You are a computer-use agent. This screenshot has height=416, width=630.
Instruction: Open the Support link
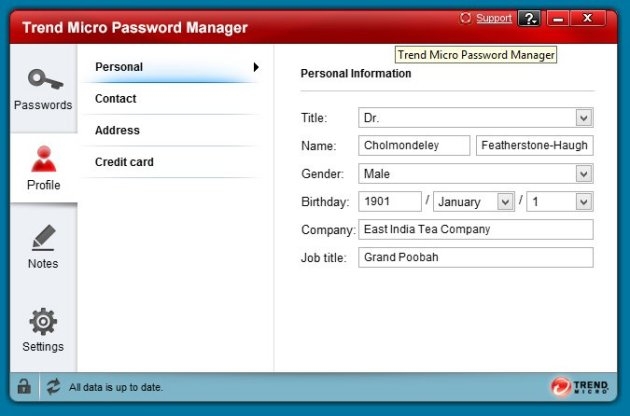tap(494, 18)
